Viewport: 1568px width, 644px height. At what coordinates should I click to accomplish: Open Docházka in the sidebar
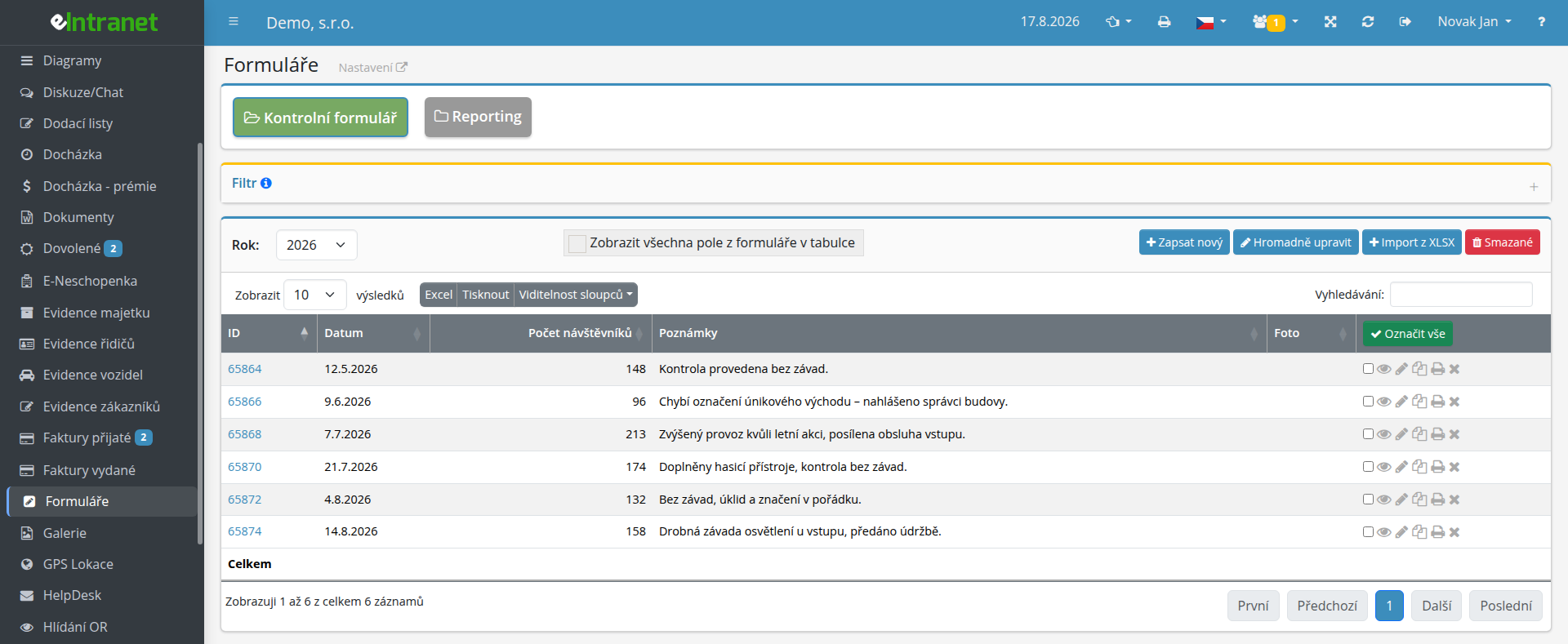[x=72, y=154]
